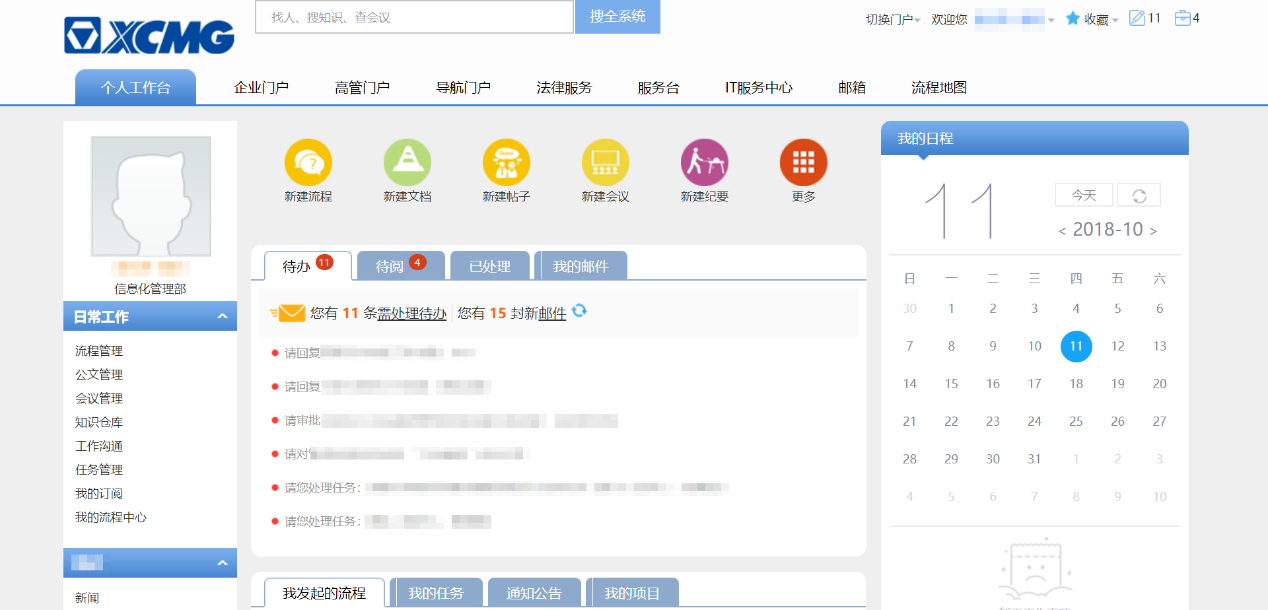Click the calendar refresh button
The height and width of the screenshot is (610, 1268).
point(1138,195)
